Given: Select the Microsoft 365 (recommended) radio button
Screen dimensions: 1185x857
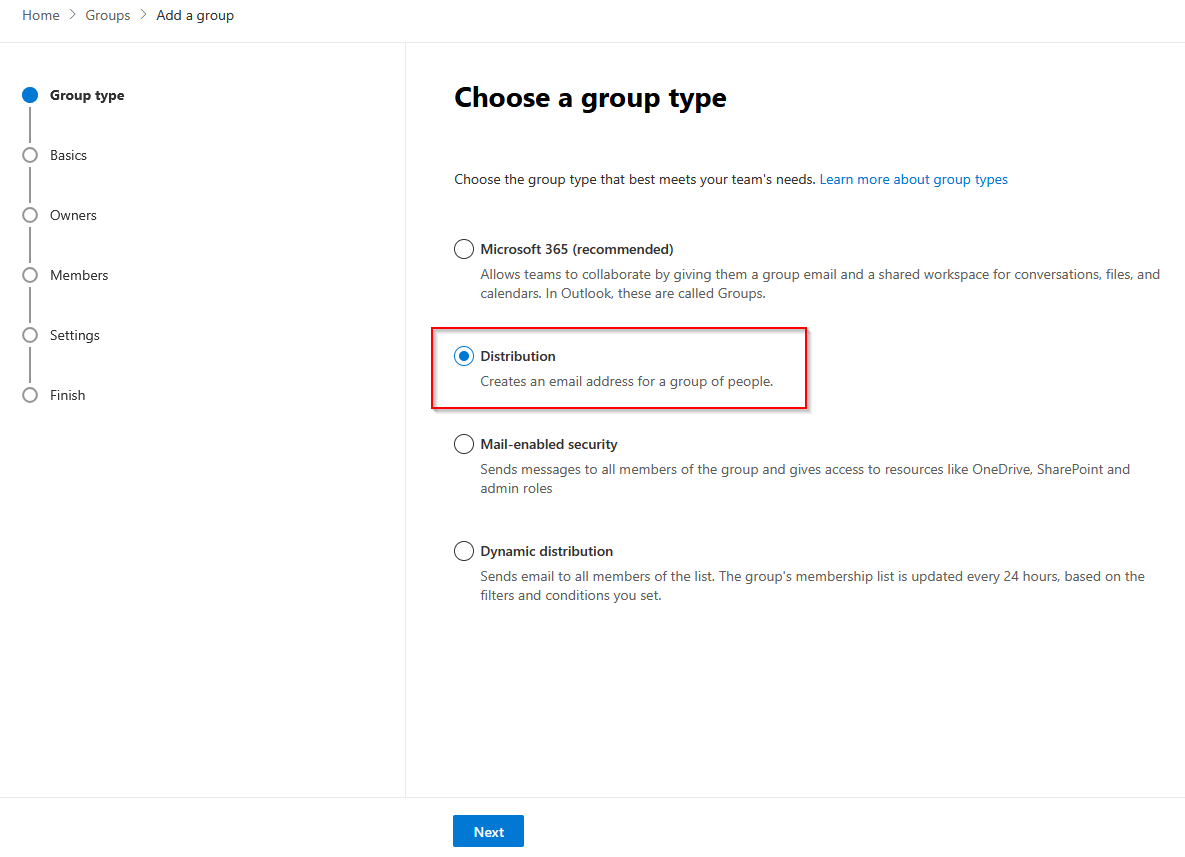Looking at the screenshot, I should click(464, 249).
